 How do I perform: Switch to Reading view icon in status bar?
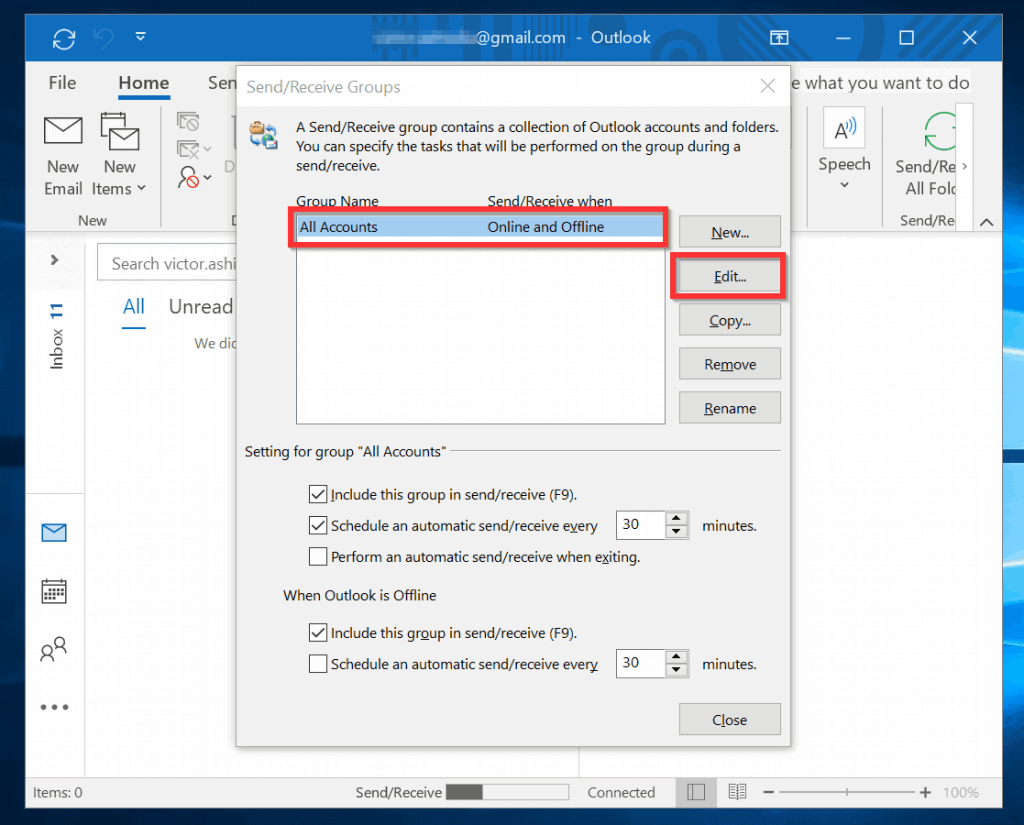pos(737,792)
